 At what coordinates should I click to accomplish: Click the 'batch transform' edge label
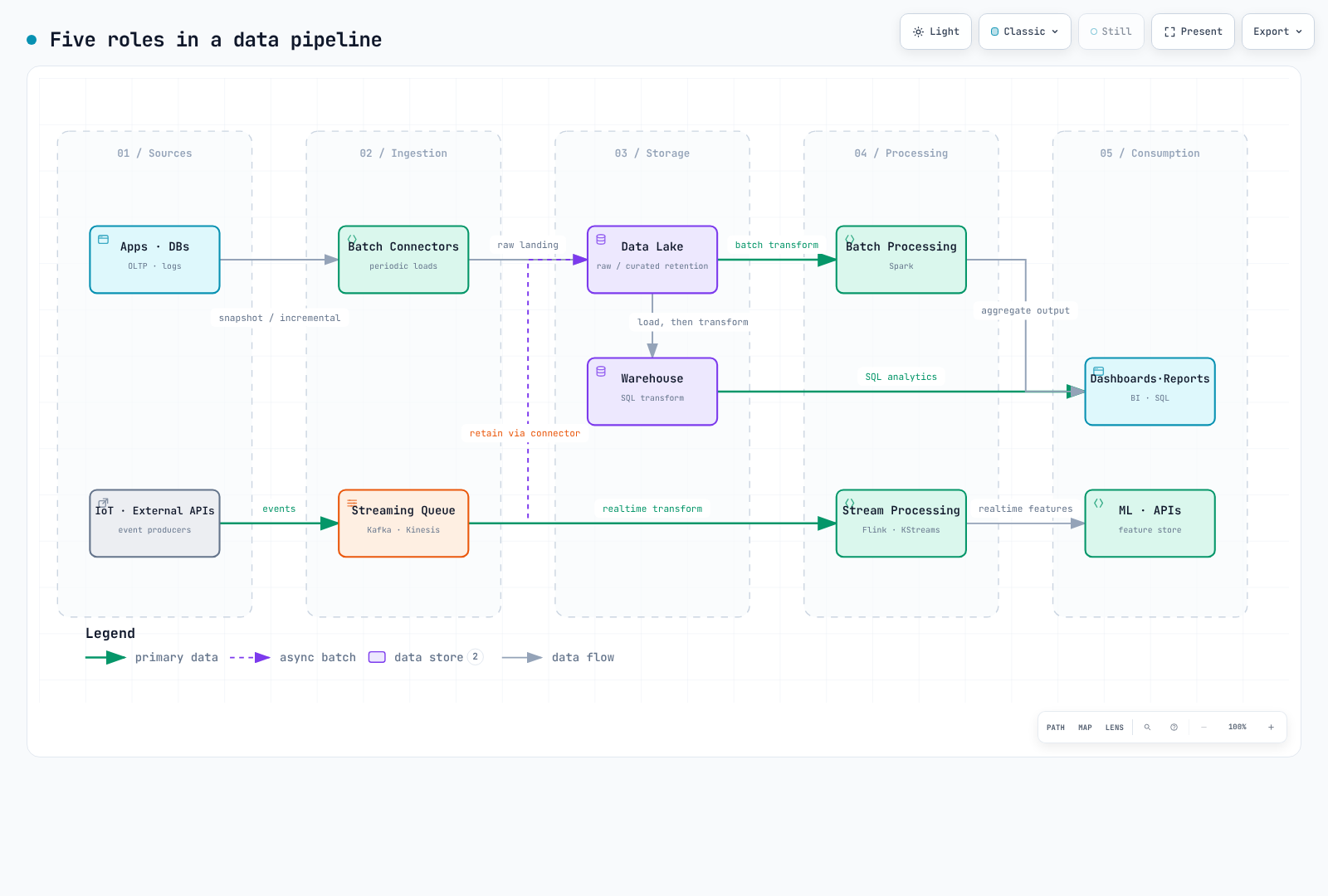point(777,245)
